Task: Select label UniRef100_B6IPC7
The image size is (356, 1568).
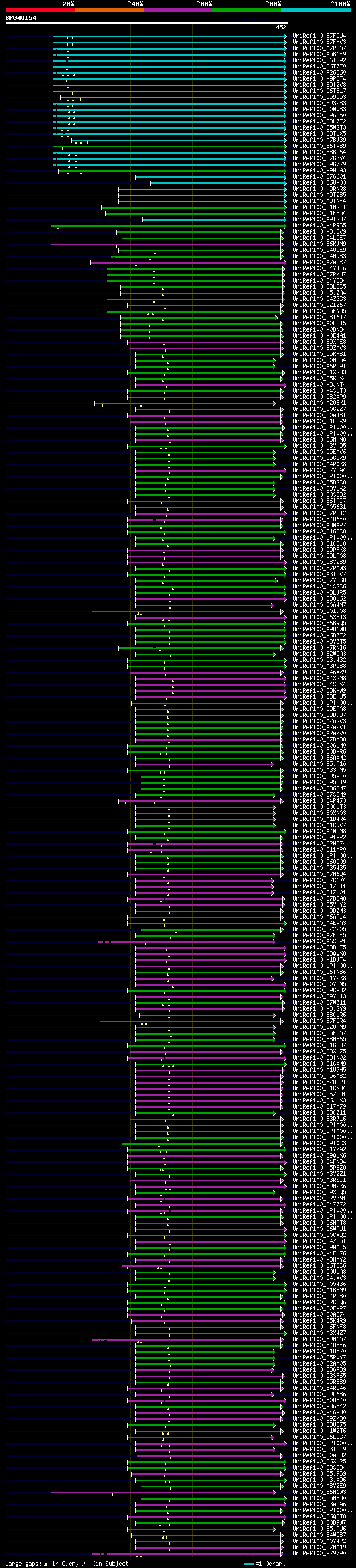Action: point(319,501)
